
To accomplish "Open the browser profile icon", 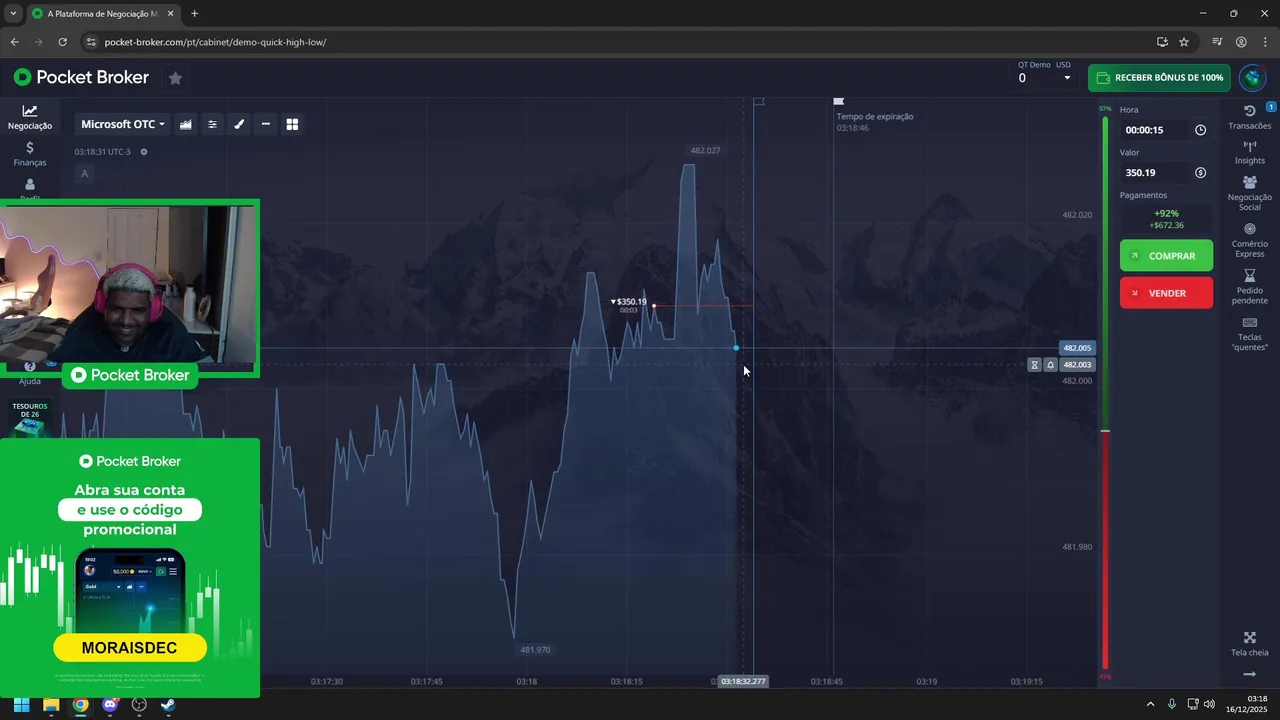I will pos(1241,42).
